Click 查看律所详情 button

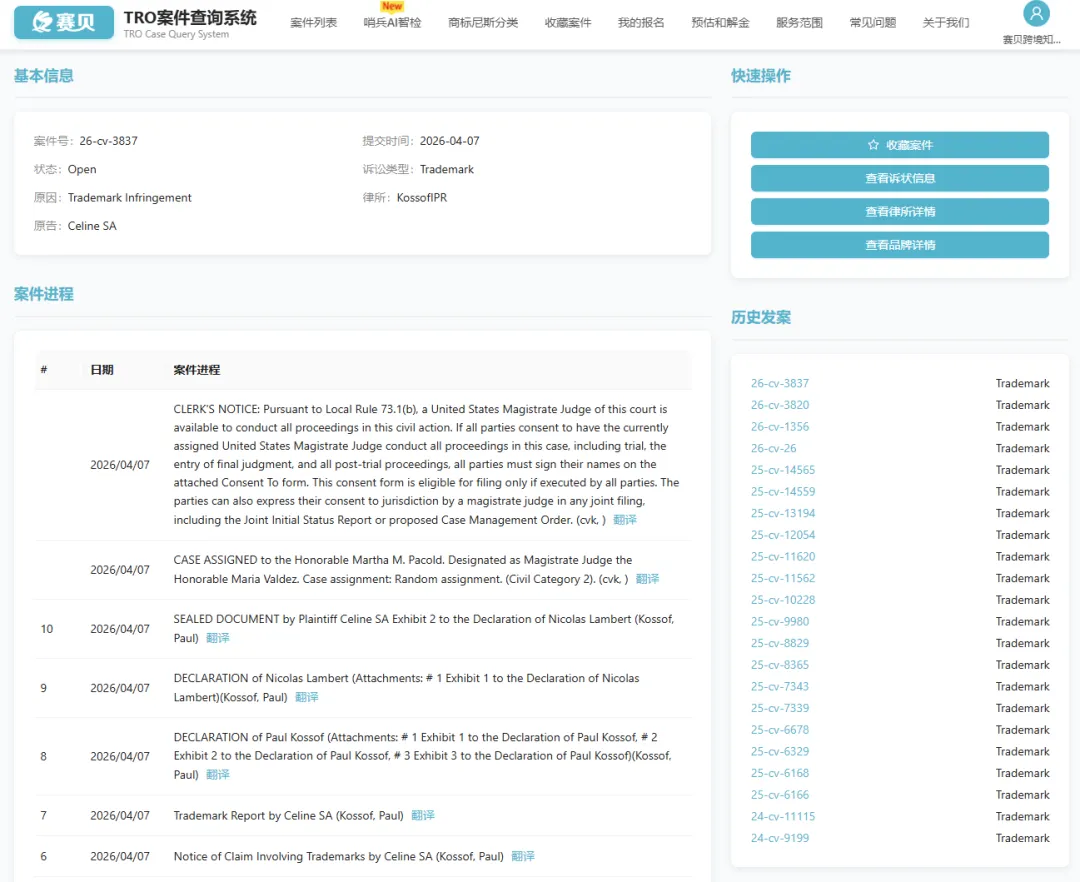point(900,211)
